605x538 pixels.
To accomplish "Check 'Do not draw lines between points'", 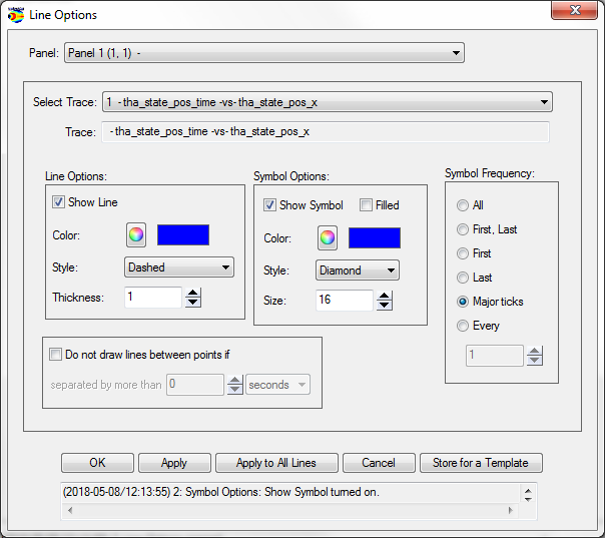I will pos(55,354).
